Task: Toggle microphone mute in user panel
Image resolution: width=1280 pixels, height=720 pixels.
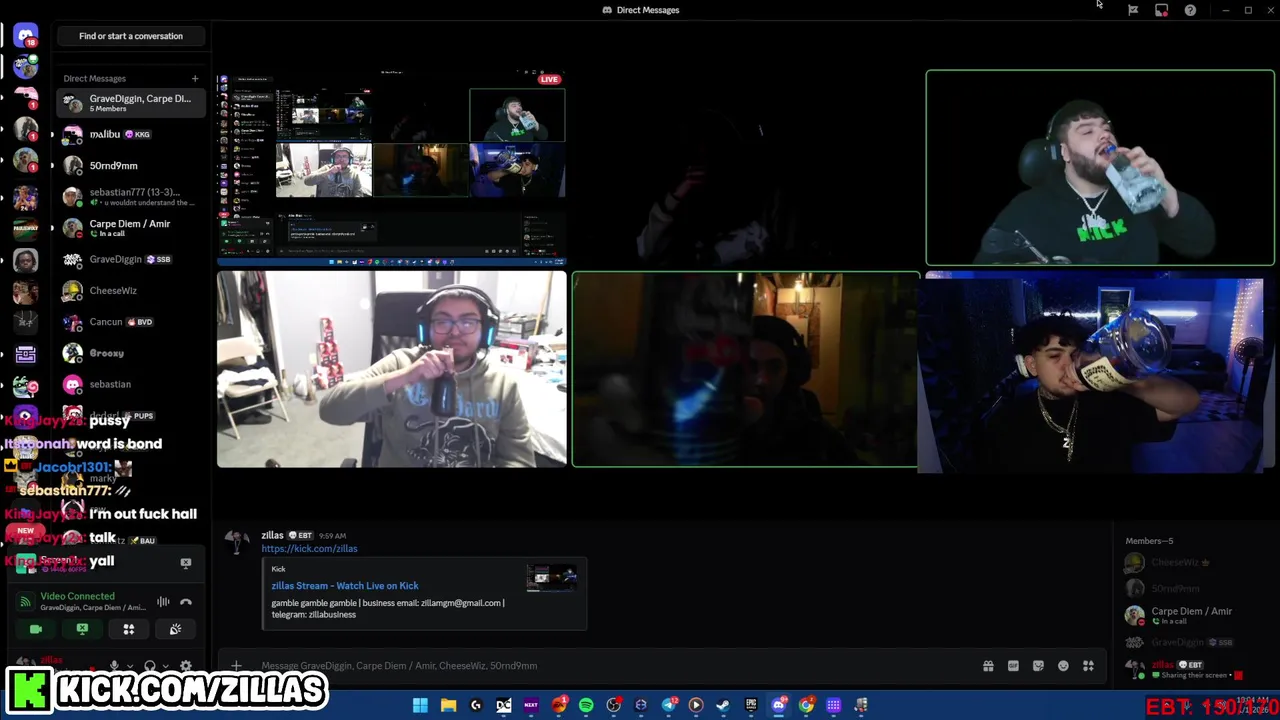Action: tap(114, 666)
